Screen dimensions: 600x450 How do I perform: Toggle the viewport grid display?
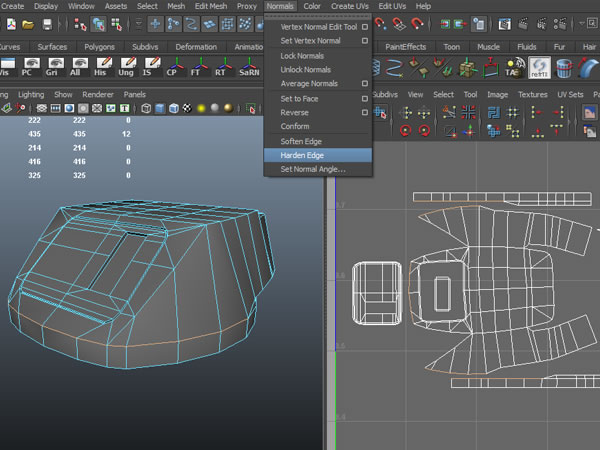tap(42, 109)
